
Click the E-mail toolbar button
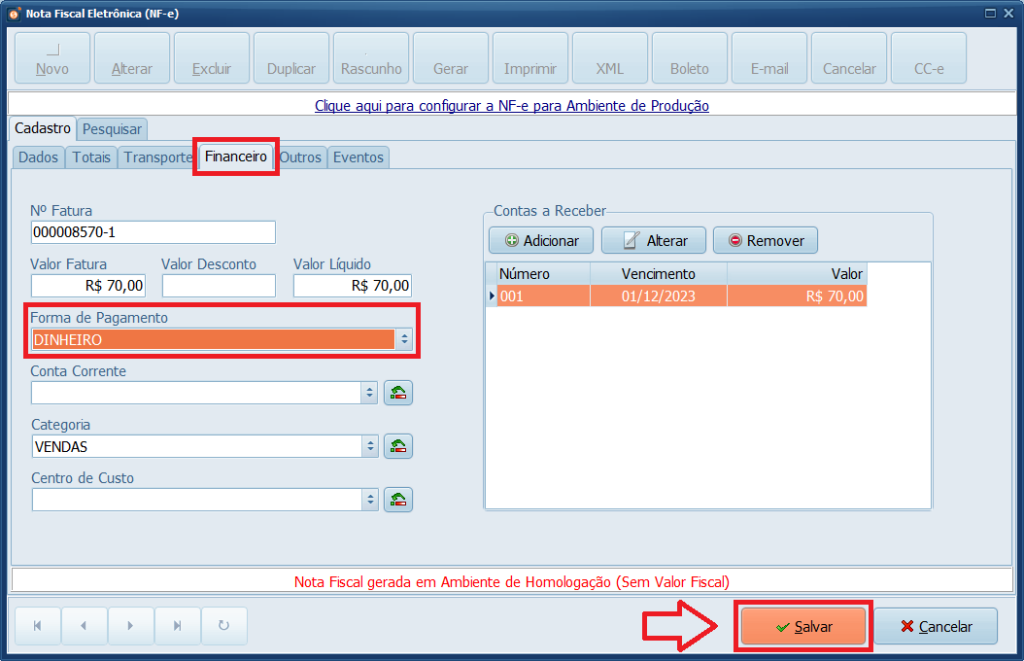click(x=769, y=58)
